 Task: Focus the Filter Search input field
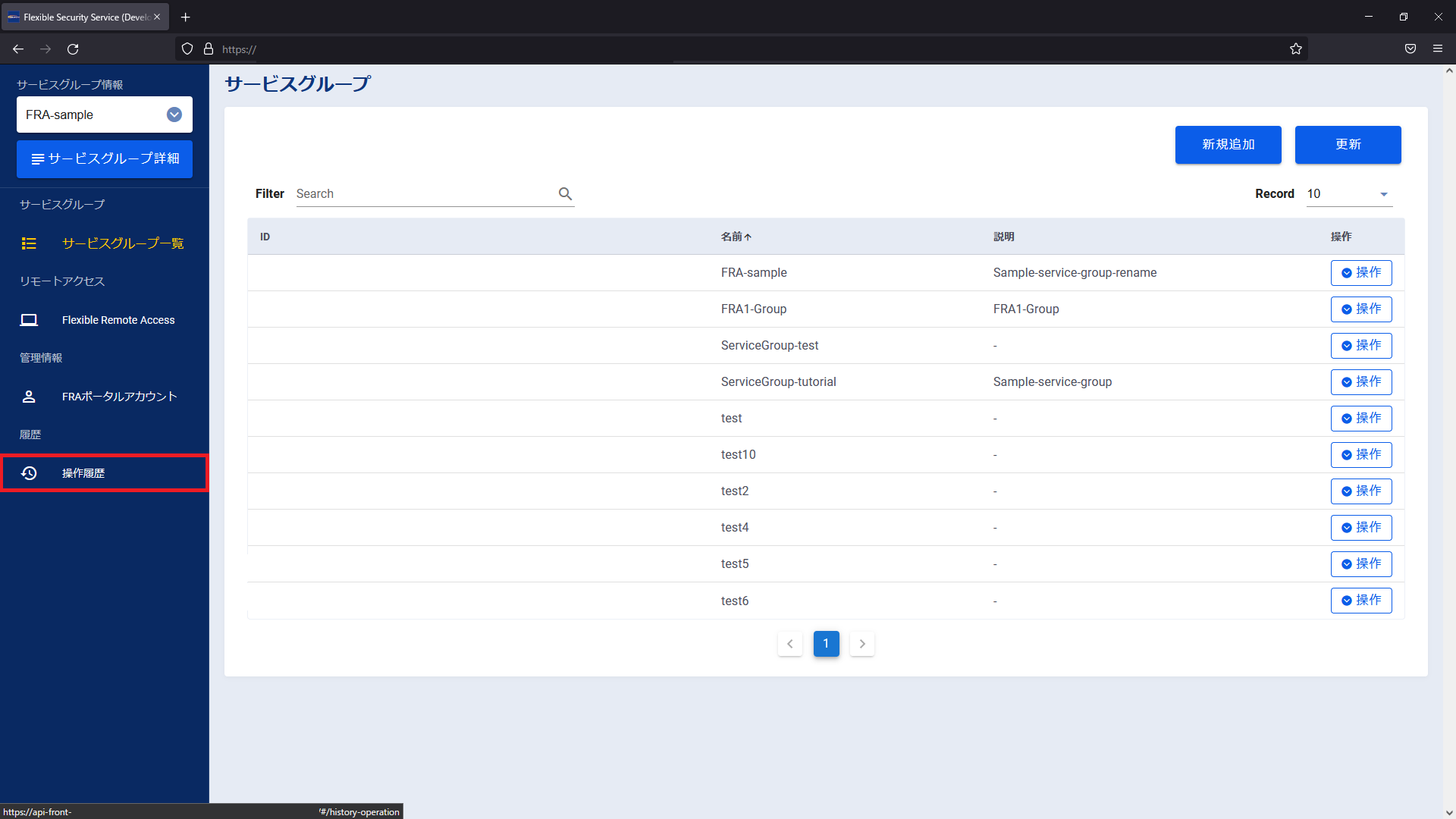[x=425, y=194]
